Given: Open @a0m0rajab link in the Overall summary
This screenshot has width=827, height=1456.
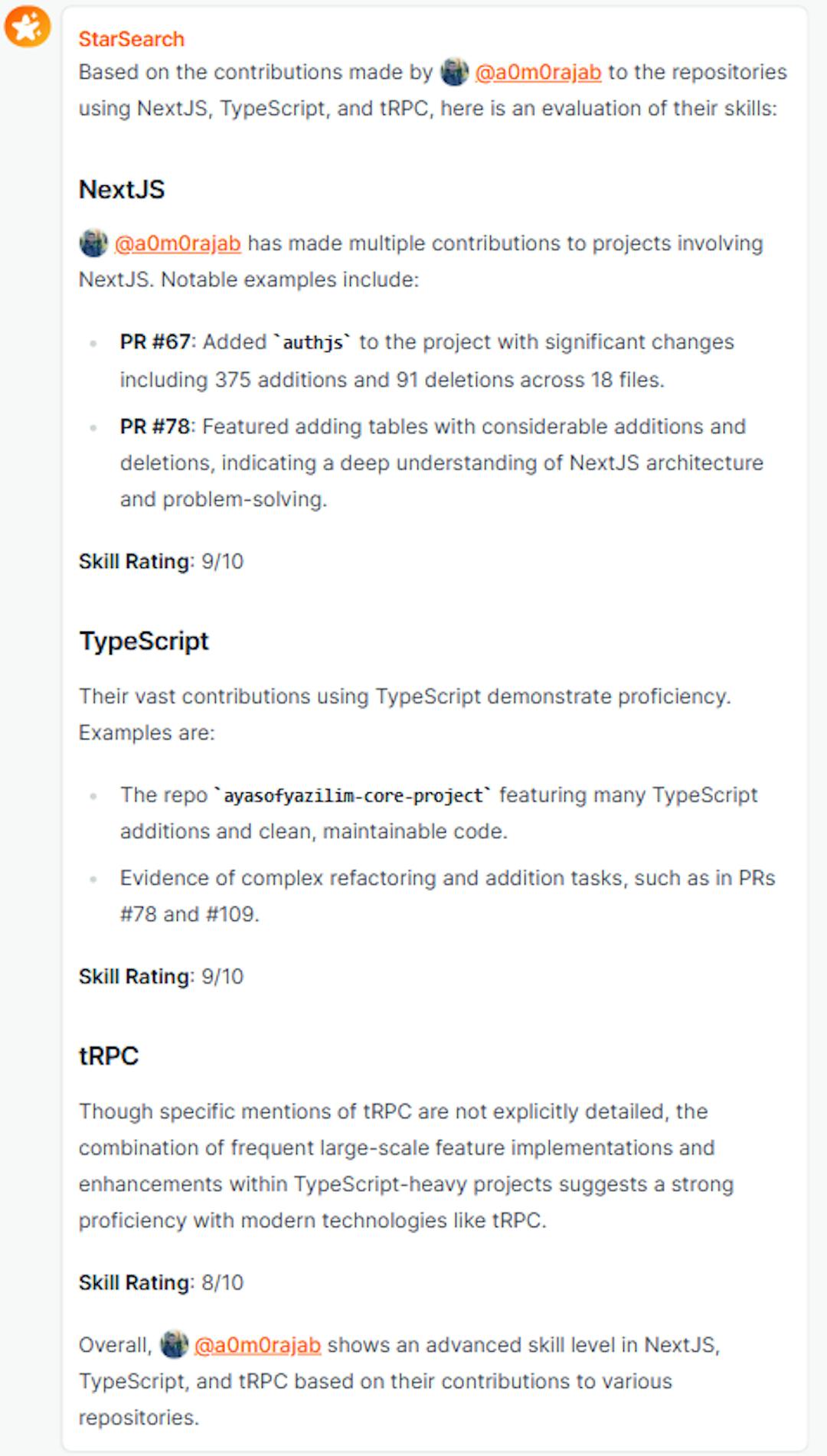Looking at the screenshot, I should tap(257, 1345).
